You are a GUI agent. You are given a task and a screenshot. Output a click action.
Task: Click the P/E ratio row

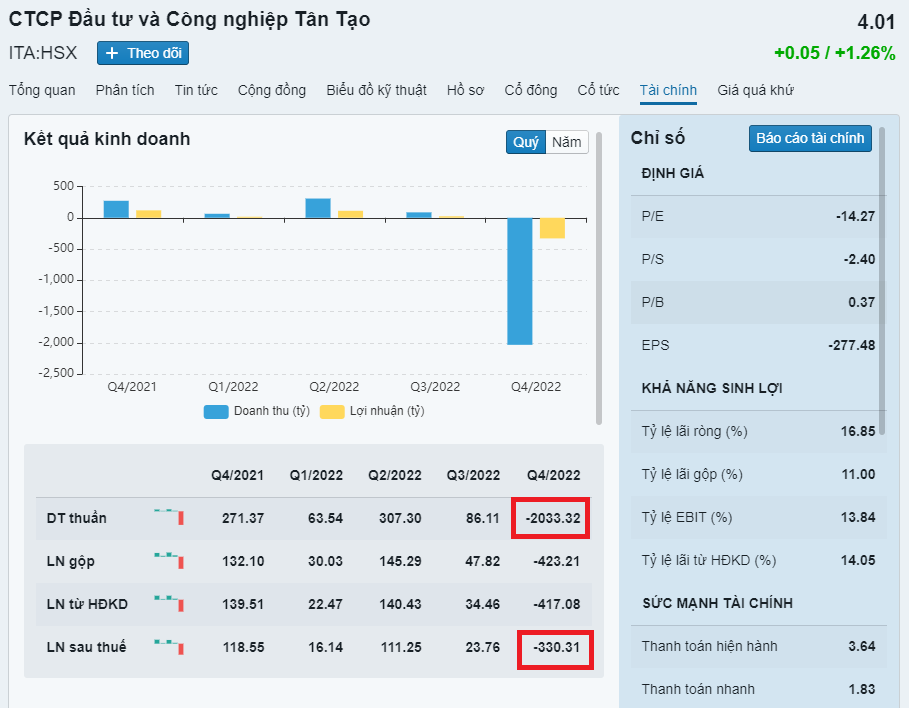758,217
